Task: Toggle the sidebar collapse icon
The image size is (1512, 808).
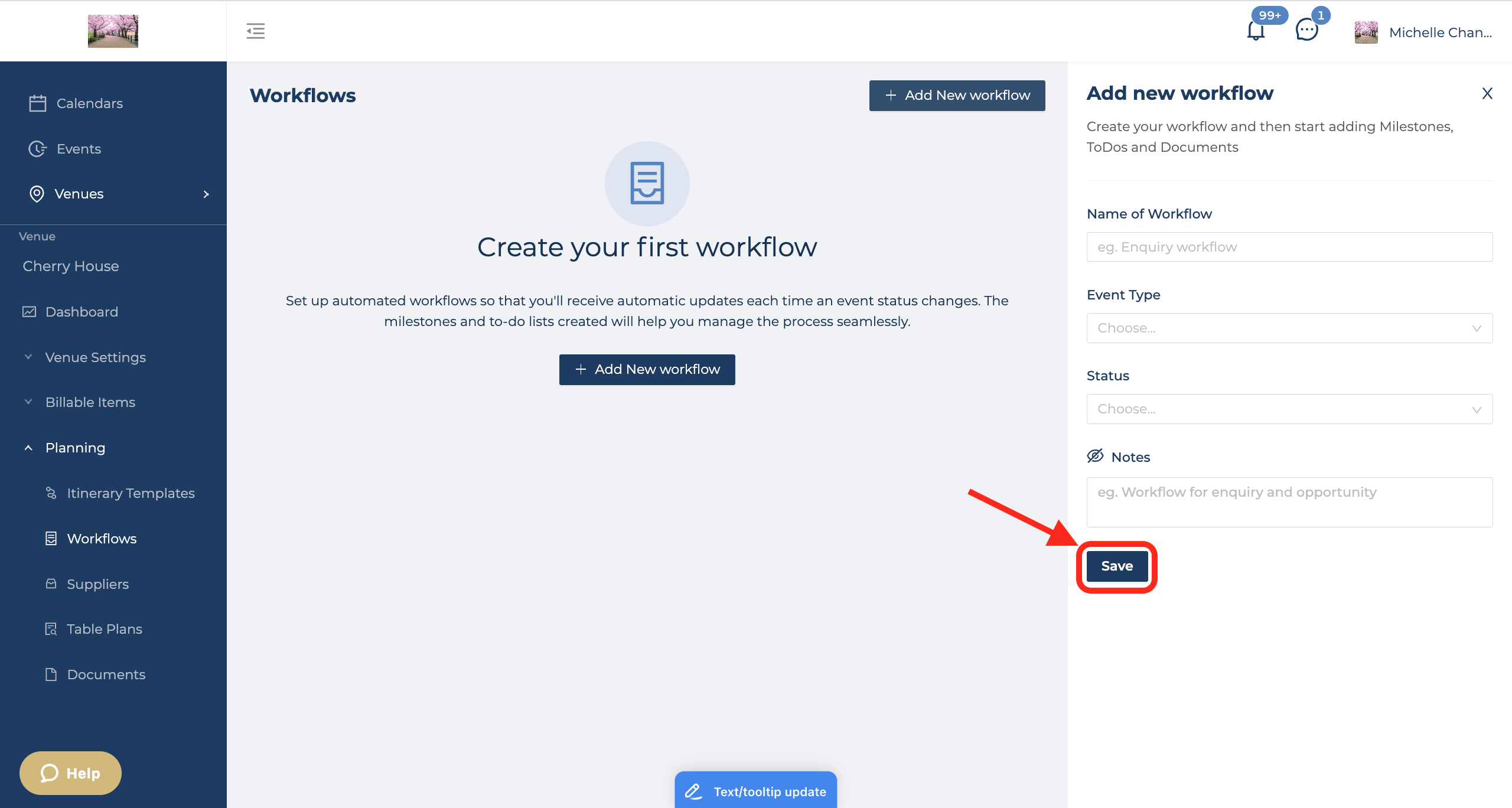Action: pyautogui.click(x=256, y=31)
